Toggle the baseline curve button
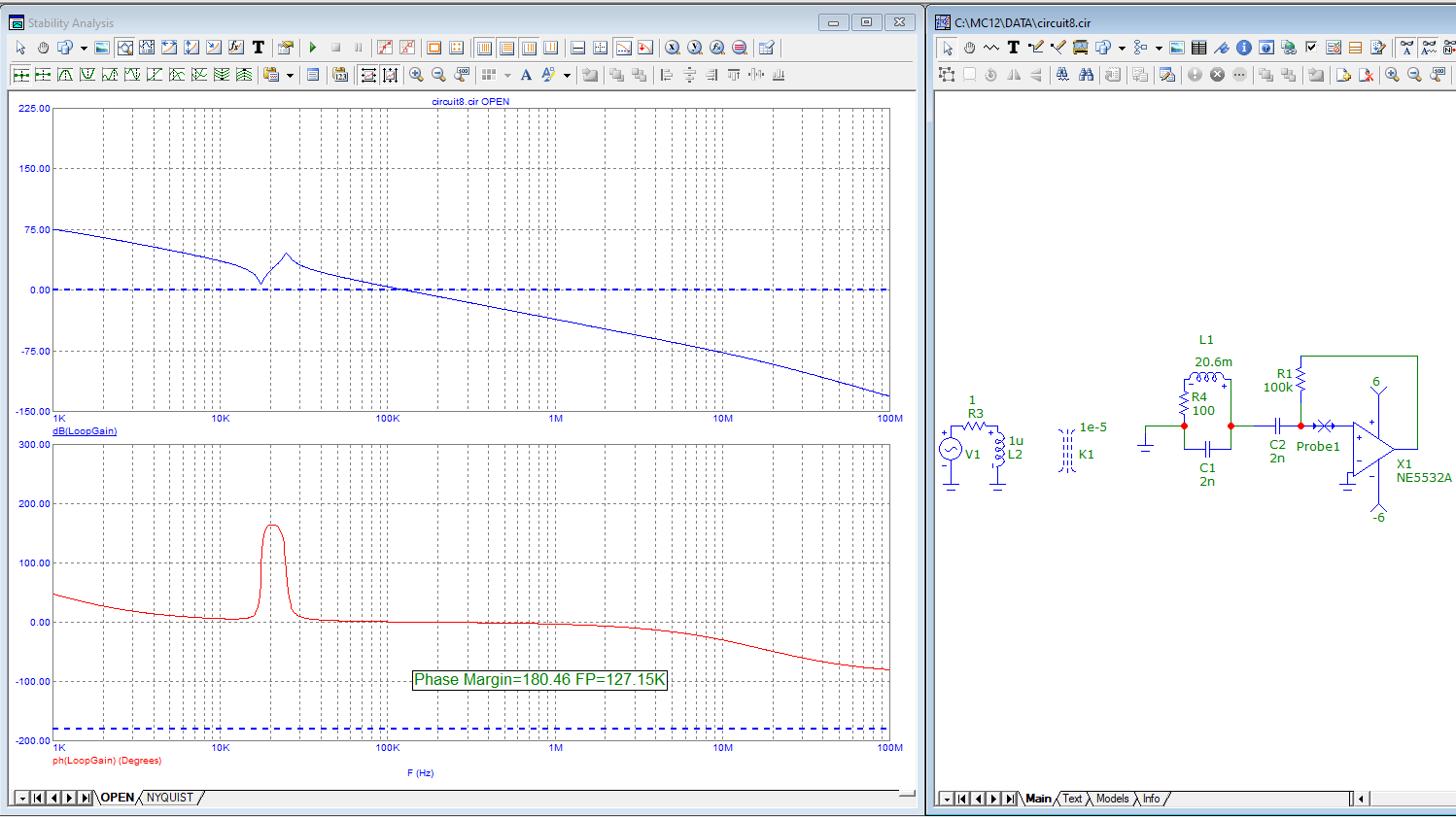The height and width of the screenshot is (818, 1456). coord(622,47)
